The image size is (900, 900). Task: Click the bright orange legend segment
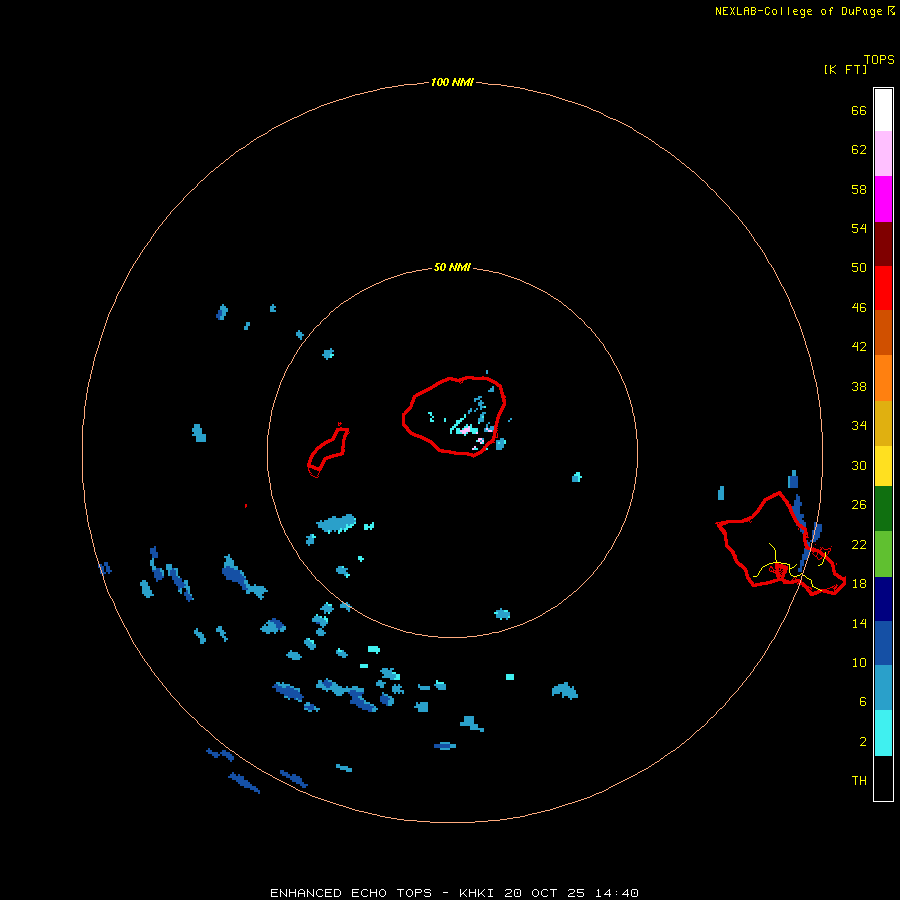[x=883, y=378]
